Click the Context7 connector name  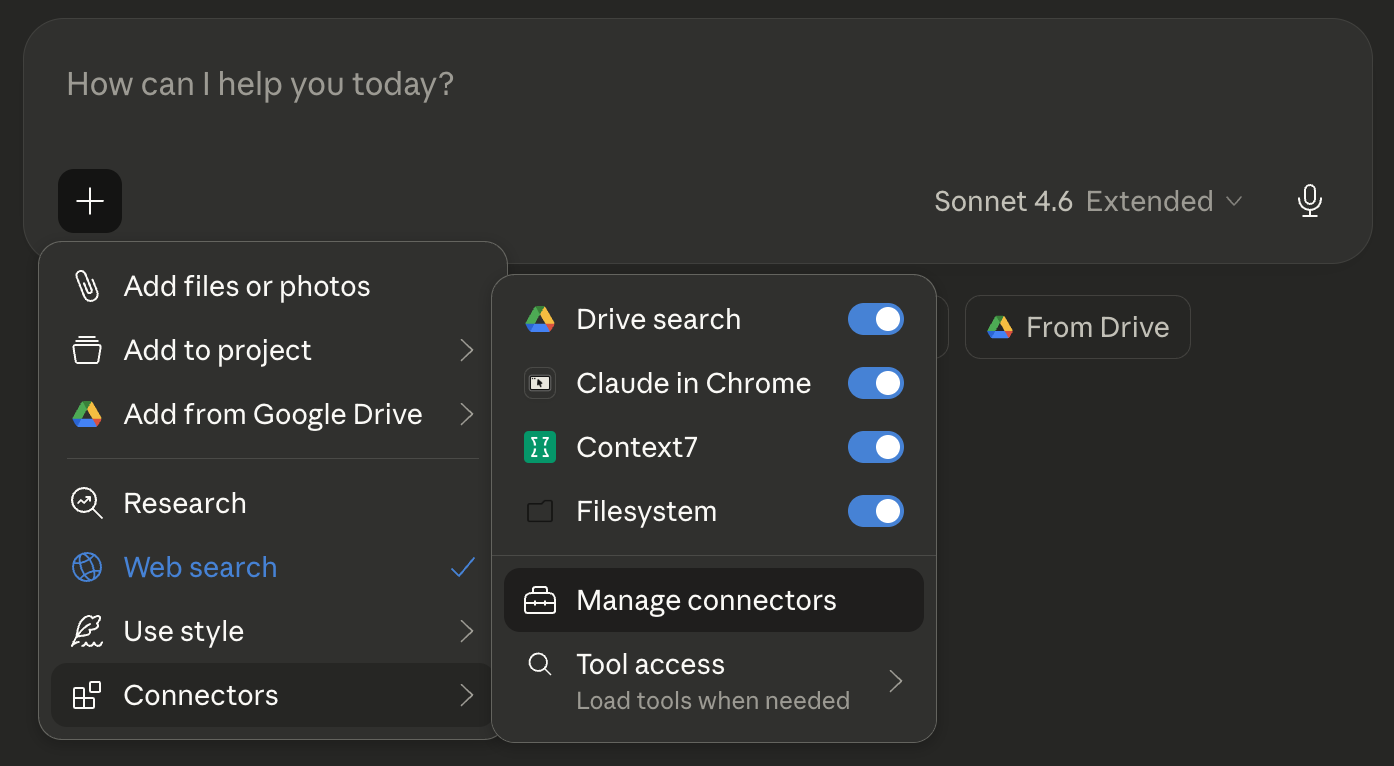tap(637, 447)
